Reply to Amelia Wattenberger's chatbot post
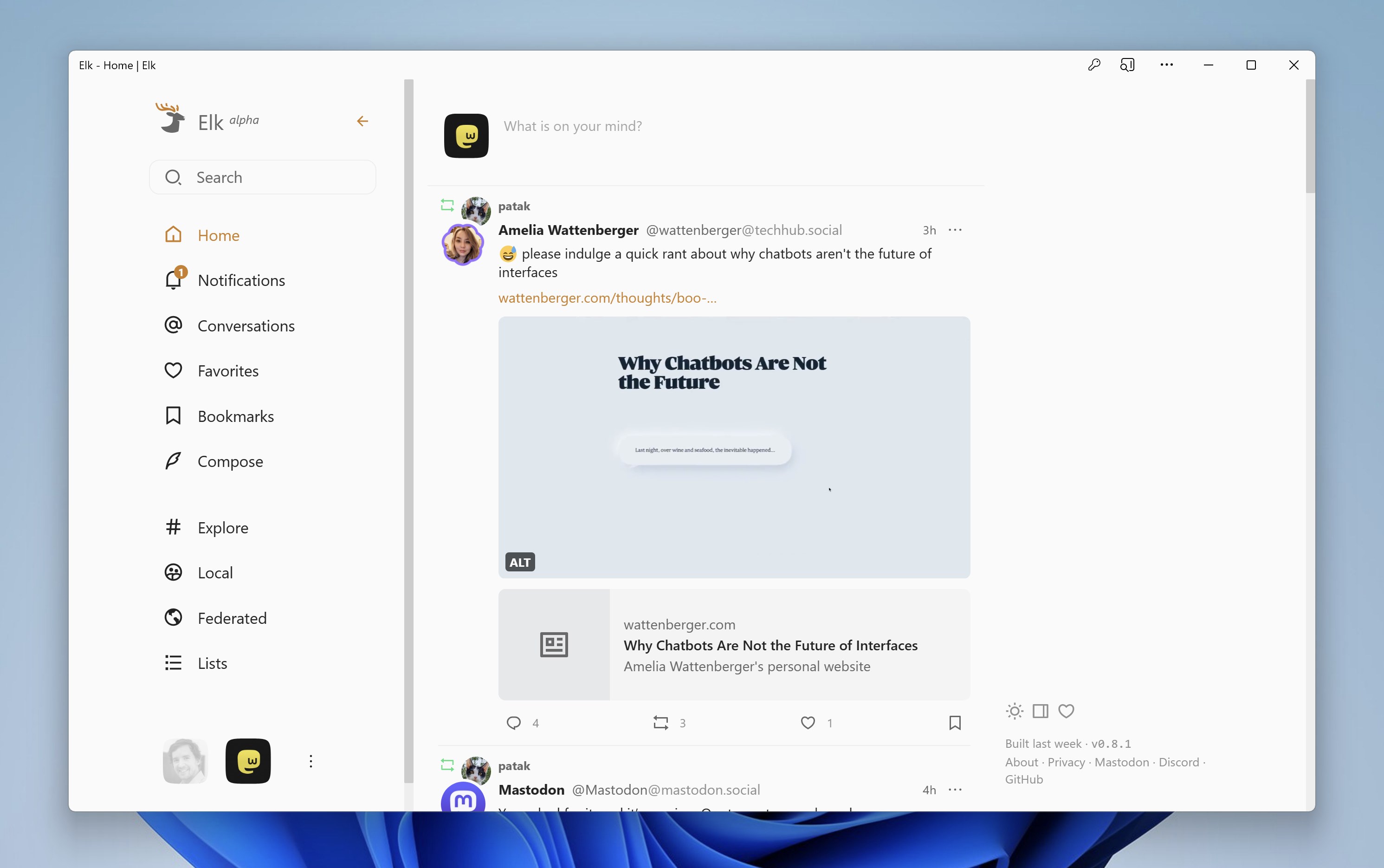The height and width of the screenshot is (868, 1384). (514, 722)
